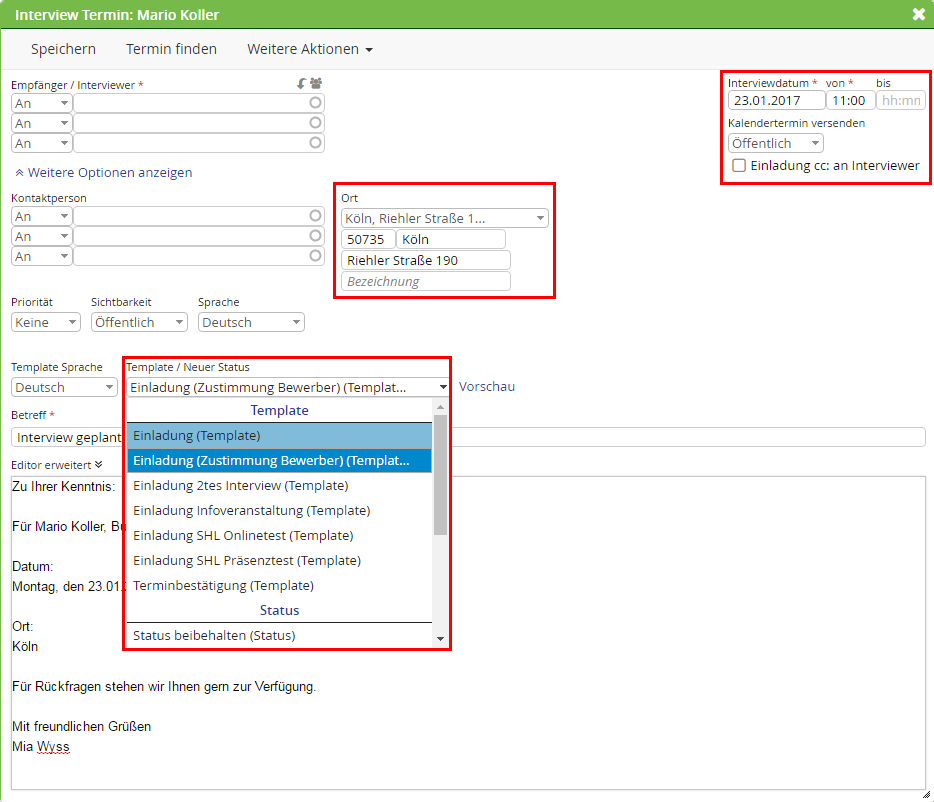Expand Weitere Aktionen menu

coord(310,49)
